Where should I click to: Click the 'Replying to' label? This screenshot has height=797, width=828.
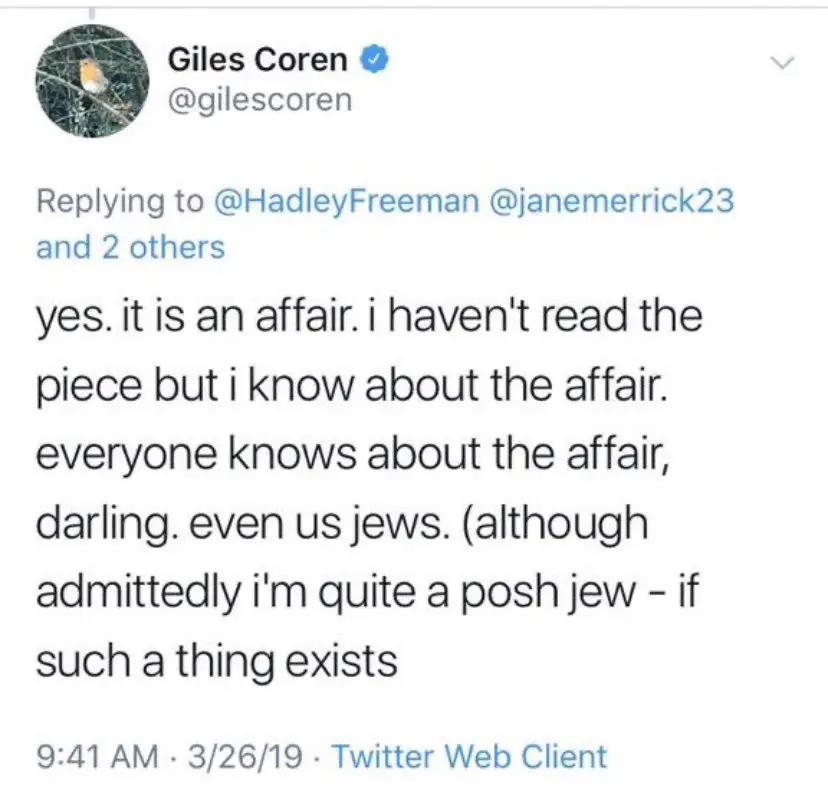[x=119, y=200]
